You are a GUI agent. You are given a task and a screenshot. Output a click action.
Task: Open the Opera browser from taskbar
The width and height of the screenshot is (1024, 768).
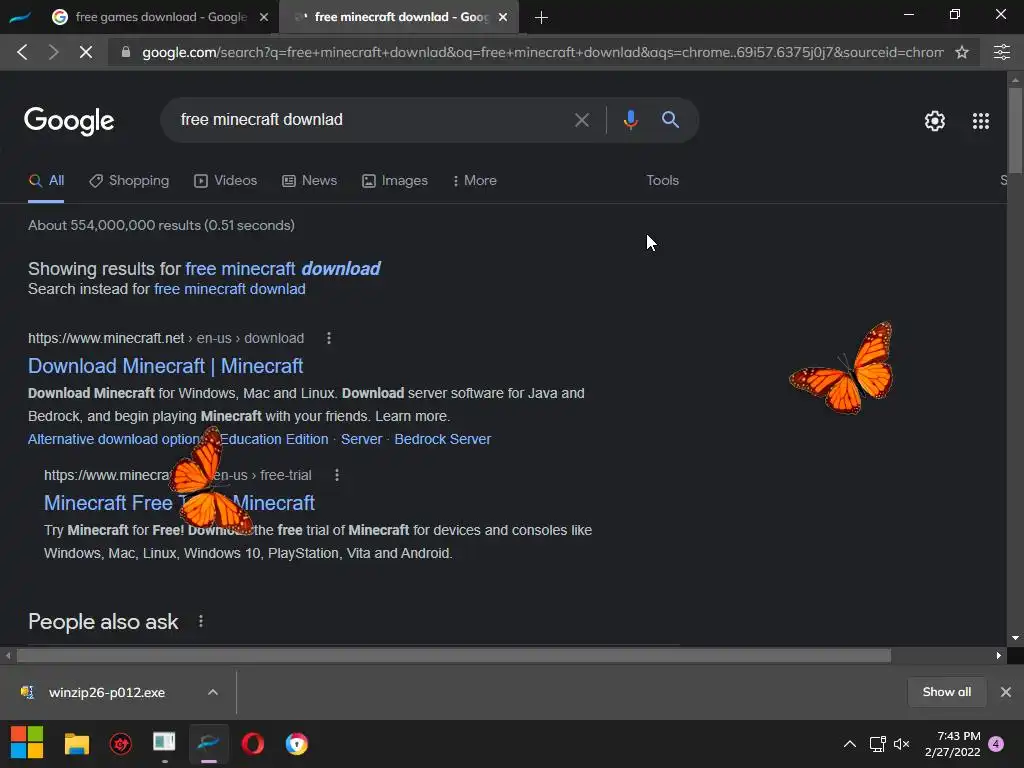[253, 743]
